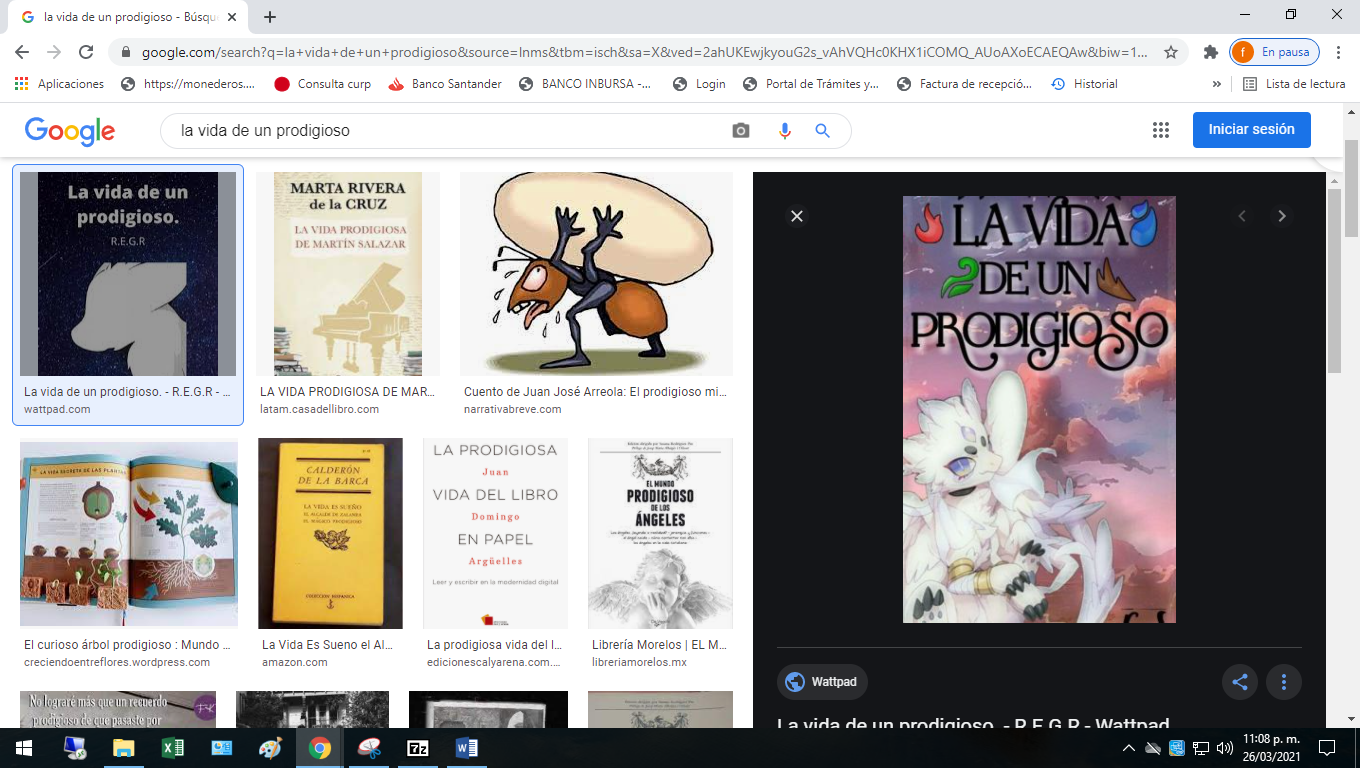Open the yellow Calderón de la Barca book thumbnail
Screen dimensions: 1360x768
click(x=330, y=533)
